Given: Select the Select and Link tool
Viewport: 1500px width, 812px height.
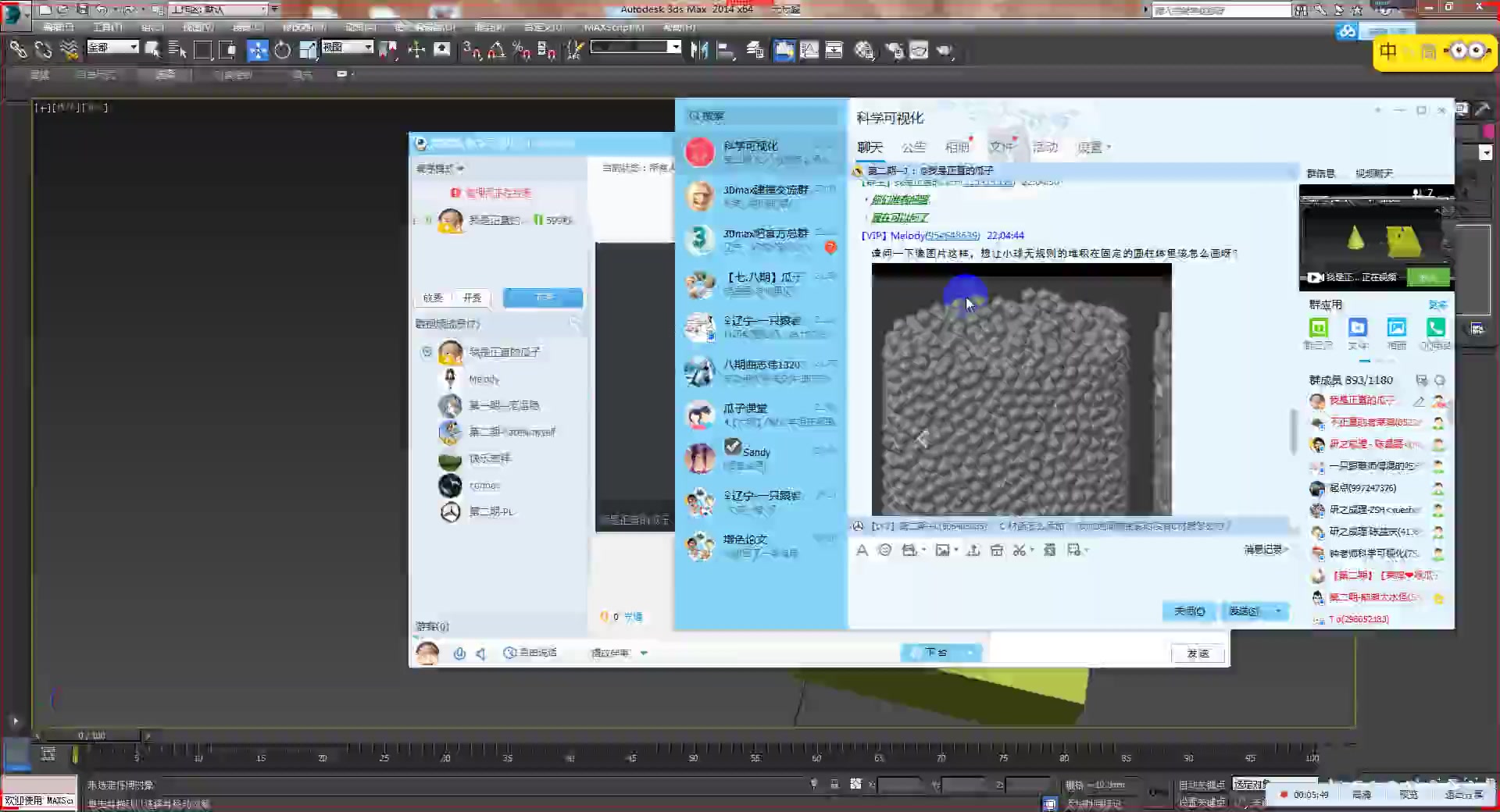Looking at the screenshot, I should click(x=18, y=51).
